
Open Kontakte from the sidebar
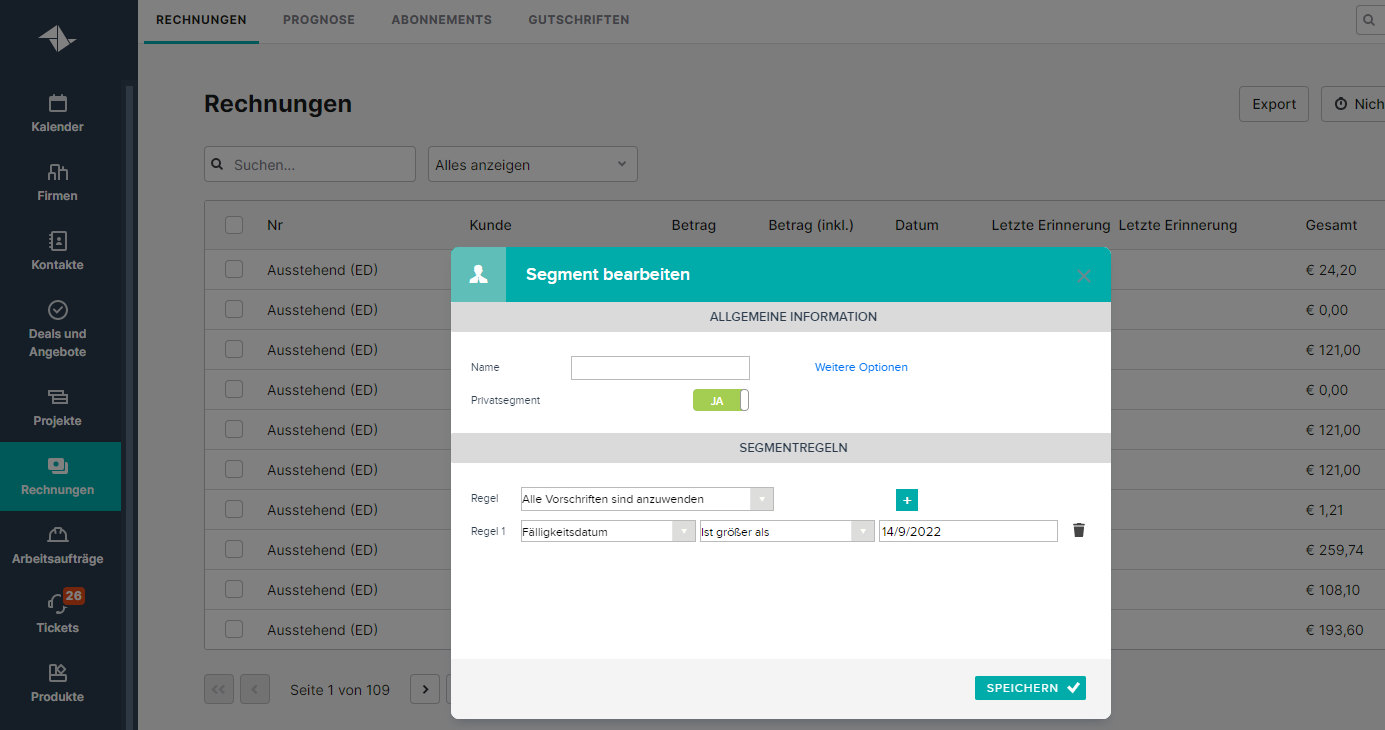tap(58, 252)
